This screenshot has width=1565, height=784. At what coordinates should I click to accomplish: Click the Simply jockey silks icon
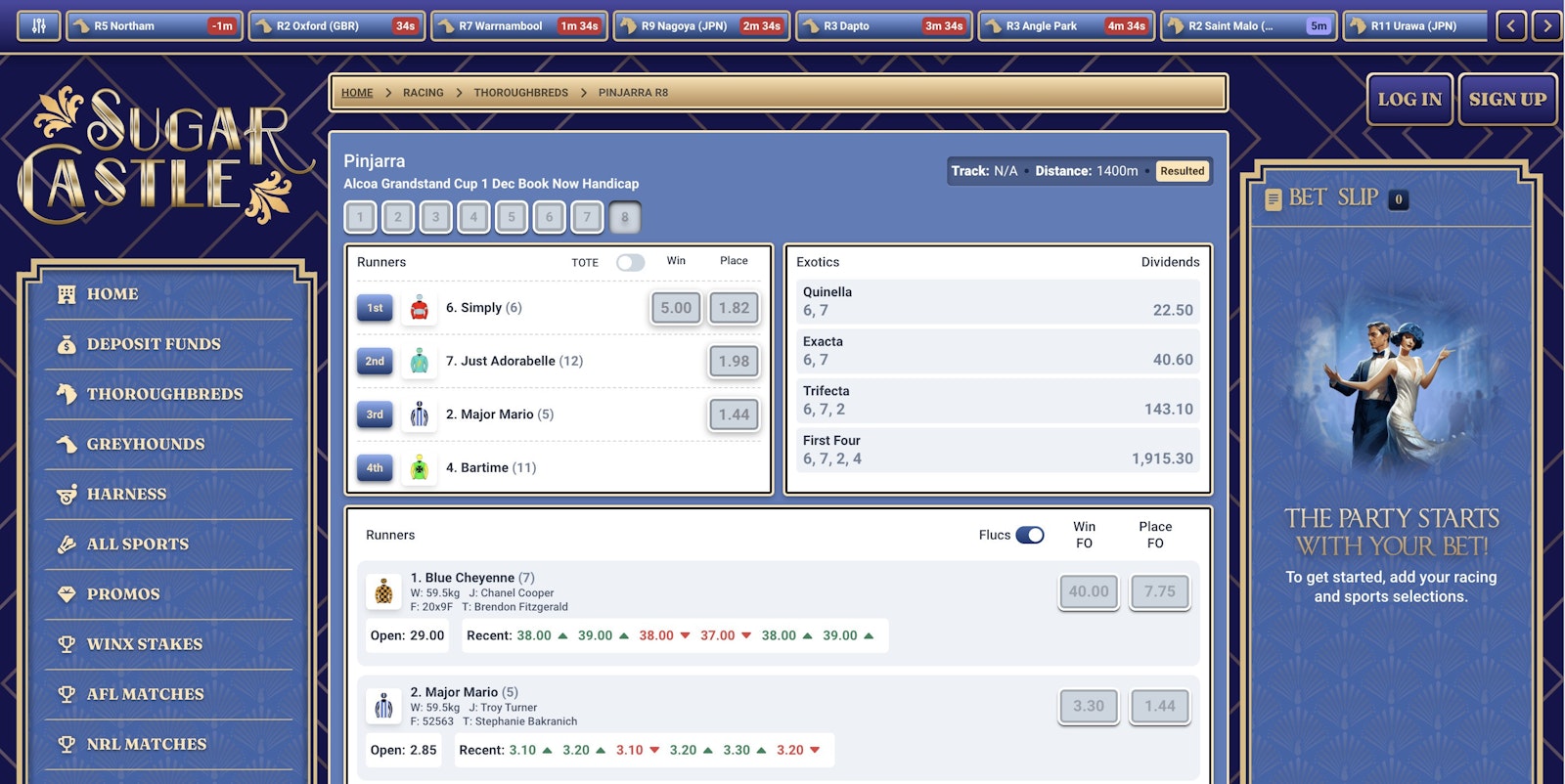[x=420, y=308]
